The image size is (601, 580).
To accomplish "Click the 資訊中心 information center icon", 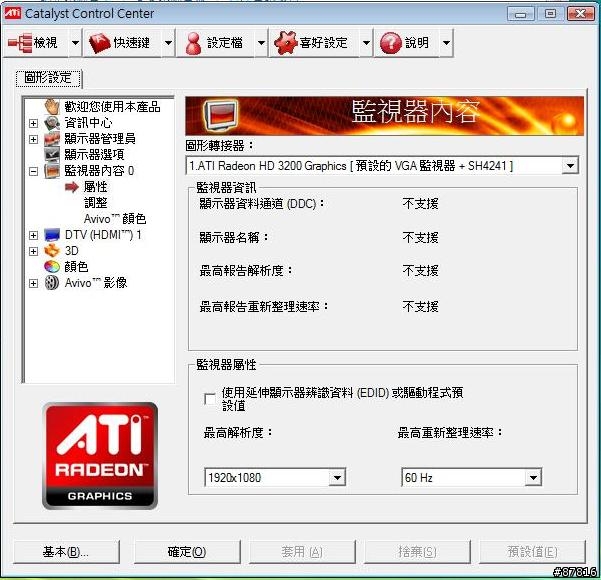I will pyautogui.click(x=52, y=123).
